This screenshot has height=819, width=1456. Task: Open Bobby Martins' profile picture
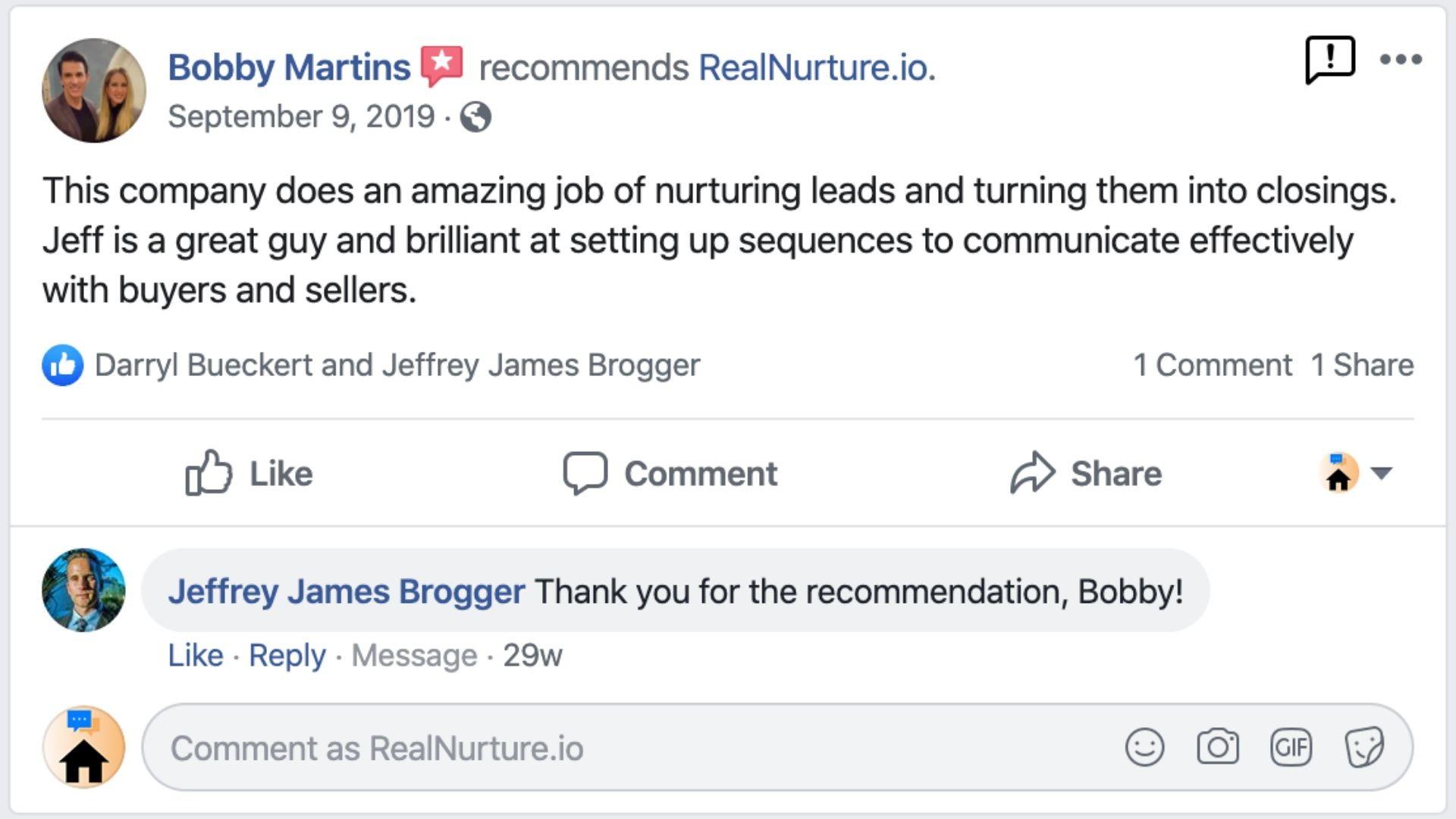click(94, 90)
